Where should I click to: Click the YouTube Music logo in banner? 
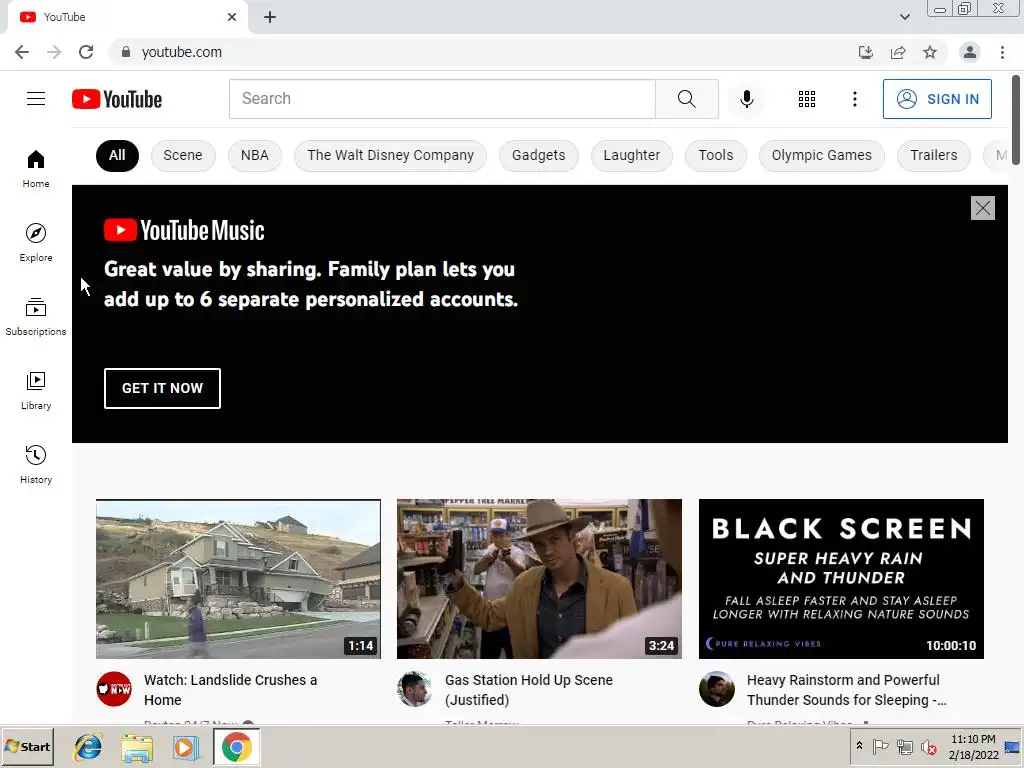(184, 230)
